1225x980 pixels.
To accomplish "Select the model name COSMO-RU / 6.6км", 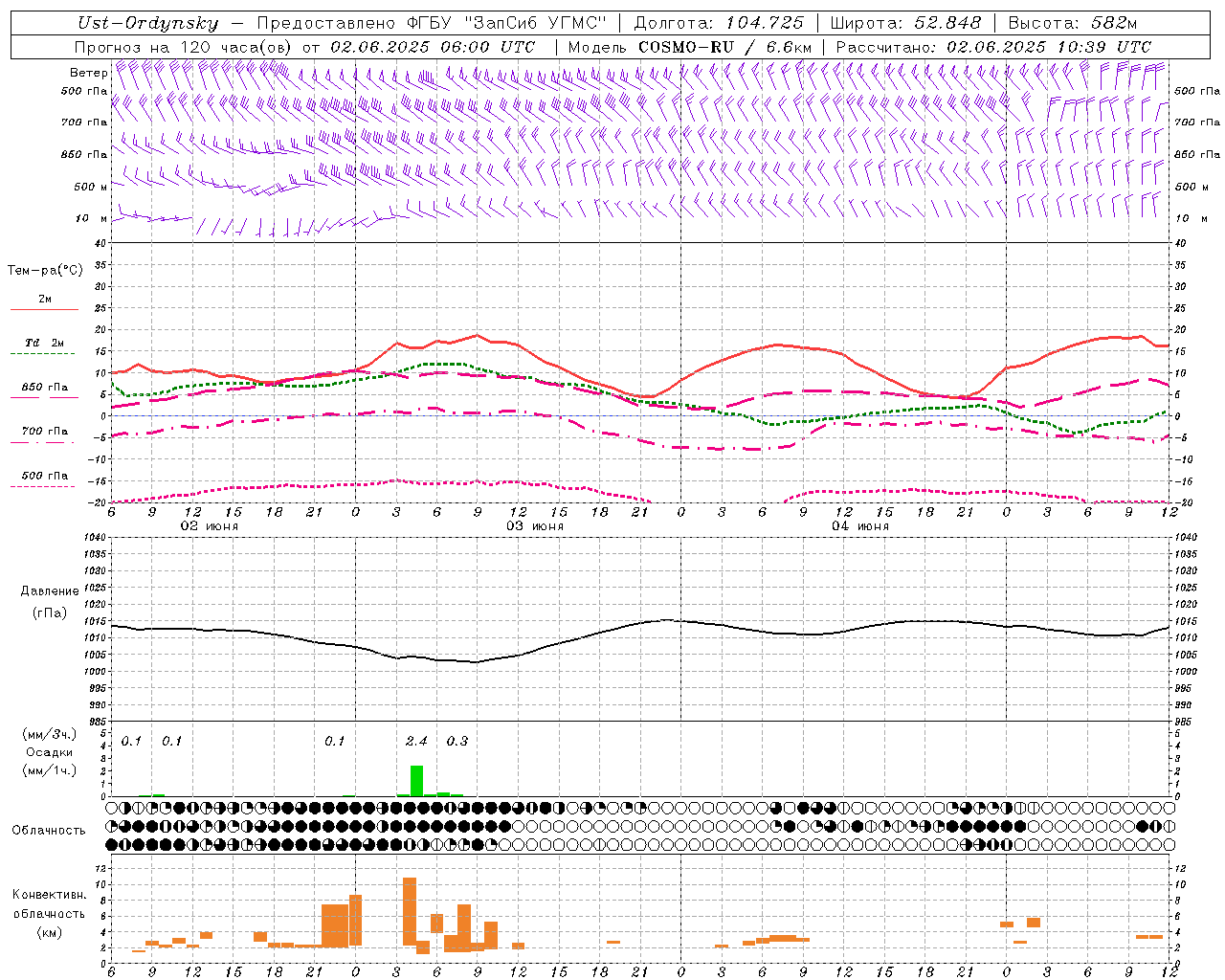I will coord(725,47).
